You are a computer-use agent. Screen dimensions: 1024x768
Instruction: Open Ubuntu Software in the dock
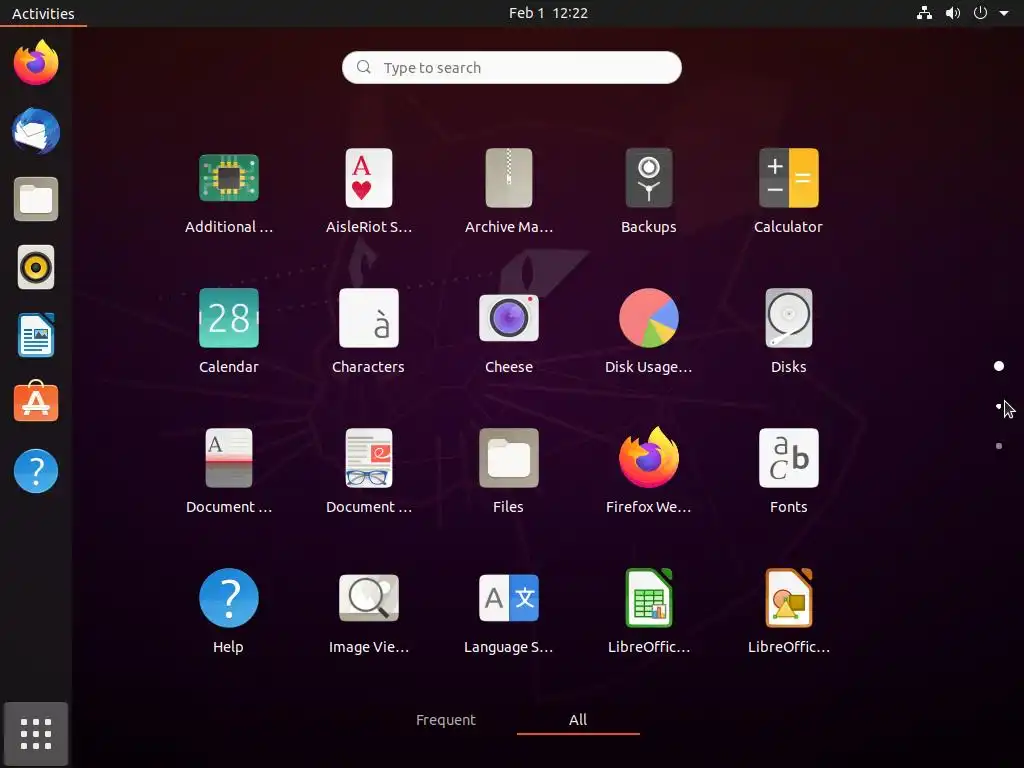pyautogui.click(x=36, y=402)
